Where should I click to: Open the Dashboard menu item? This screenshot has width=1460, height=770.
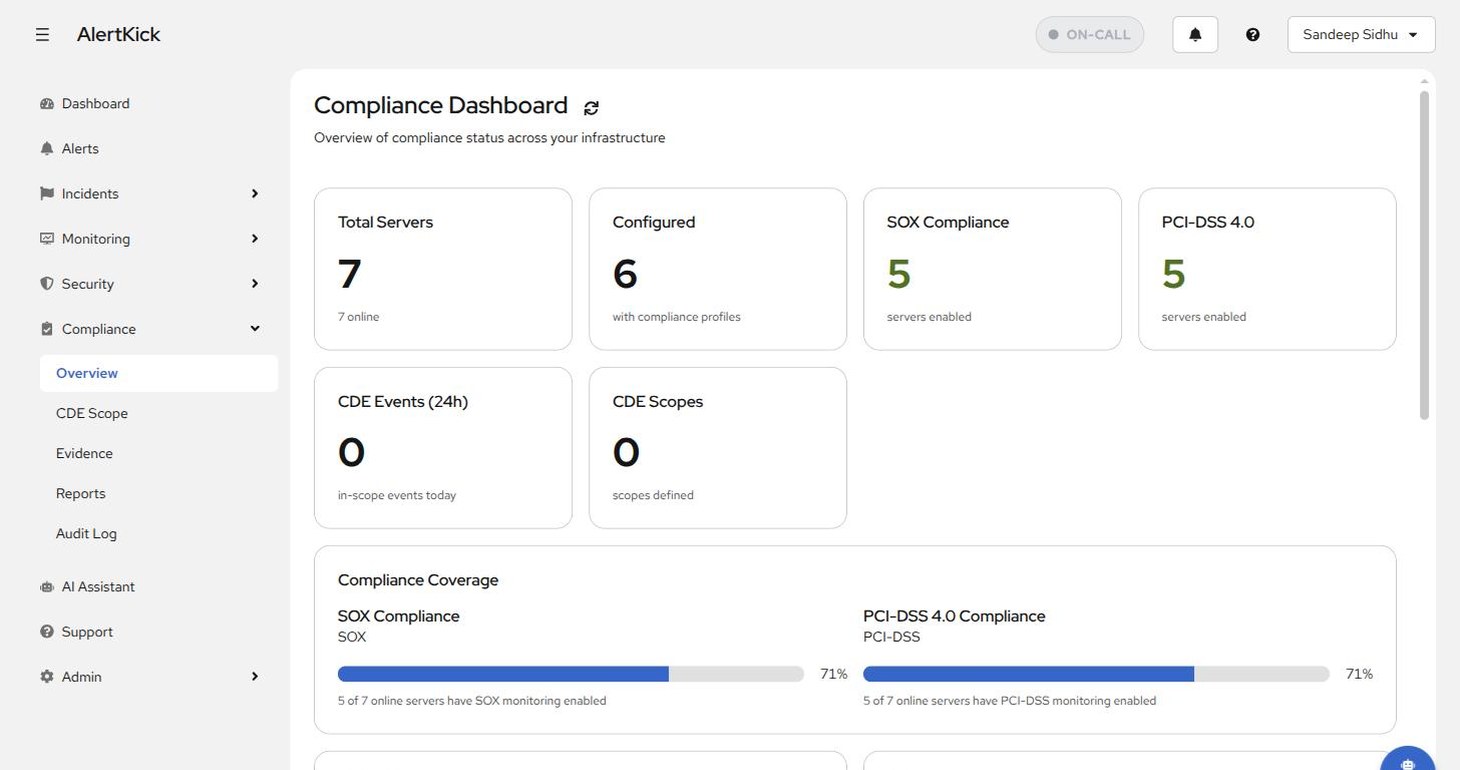96,104
